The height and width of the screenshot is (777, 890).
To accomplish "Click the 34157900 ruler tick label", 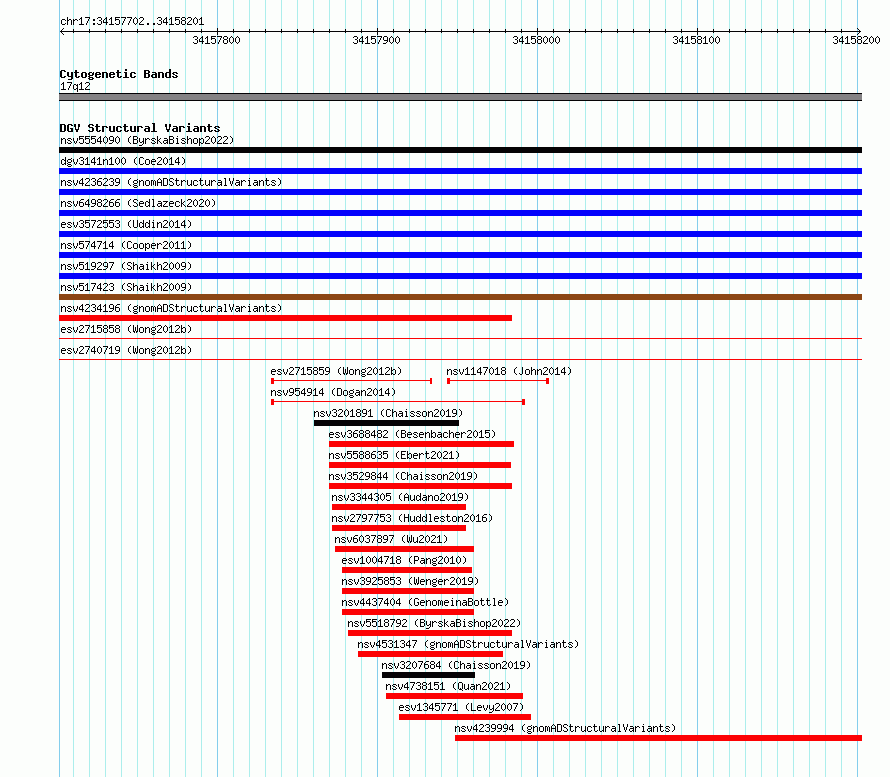I will (376, 40).
